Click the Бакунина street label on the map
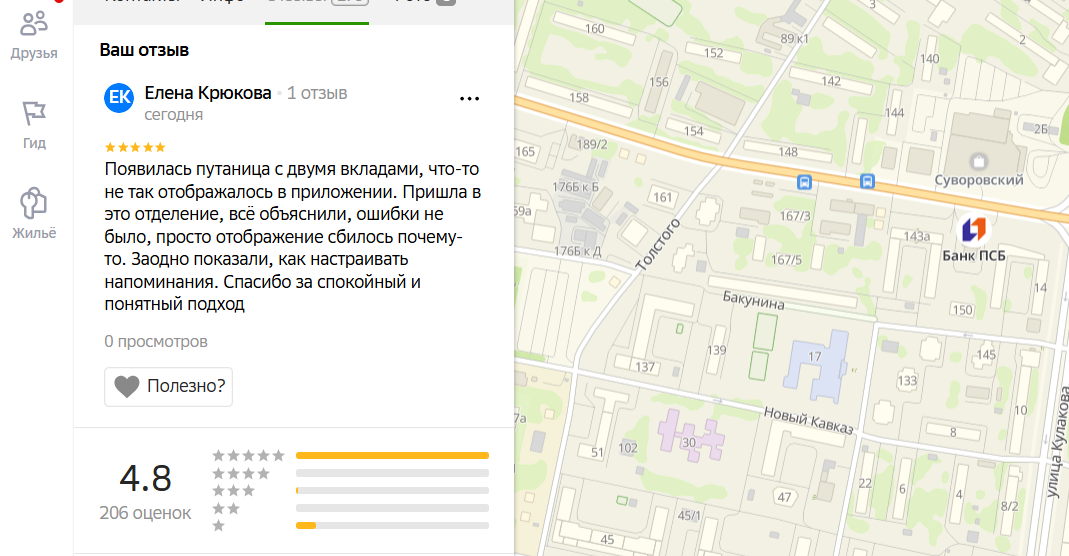 tap(753, 300)
